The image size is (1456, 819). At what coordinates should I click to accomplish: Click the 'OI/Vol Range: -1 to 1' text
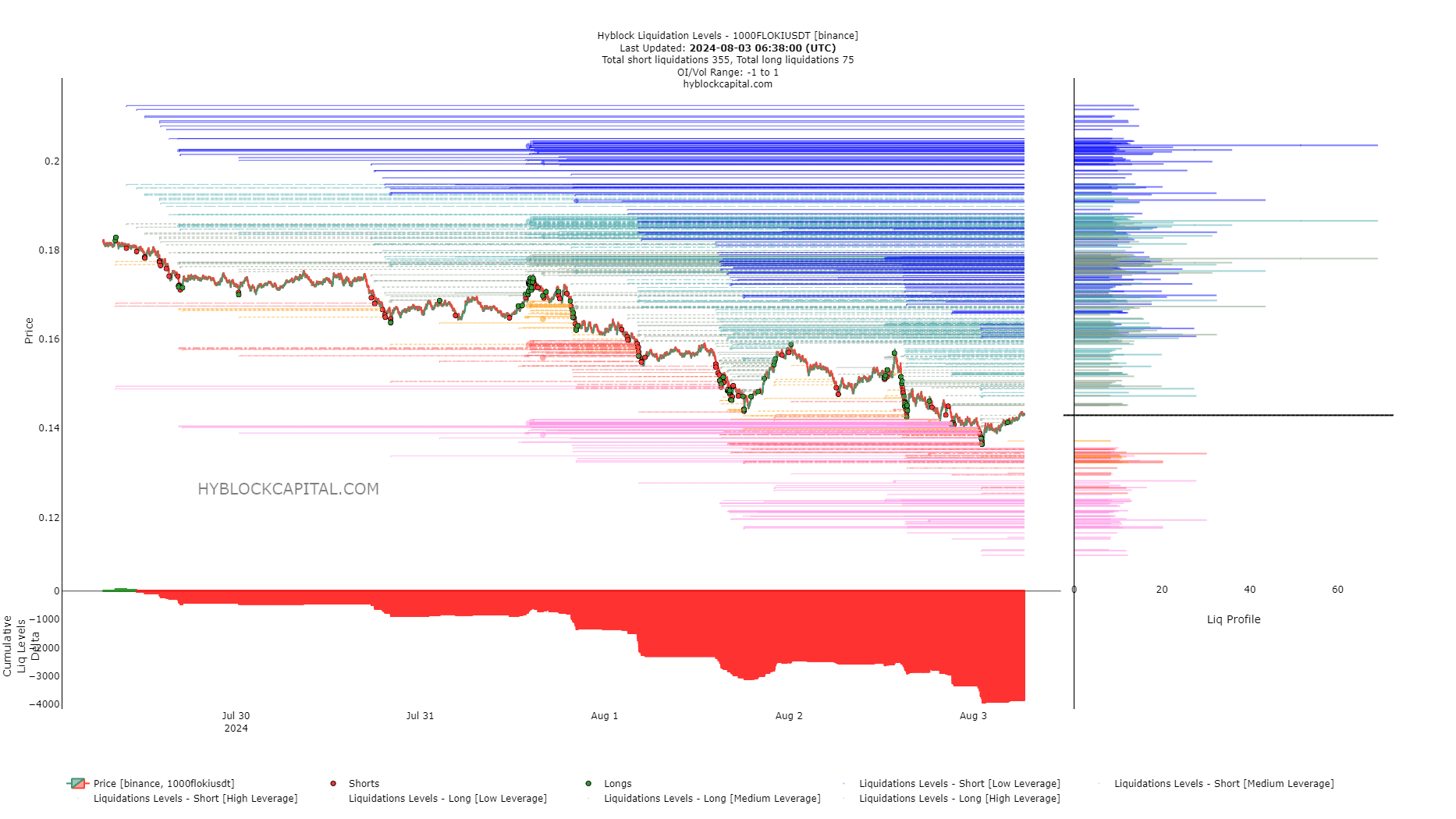pos(727,72)
